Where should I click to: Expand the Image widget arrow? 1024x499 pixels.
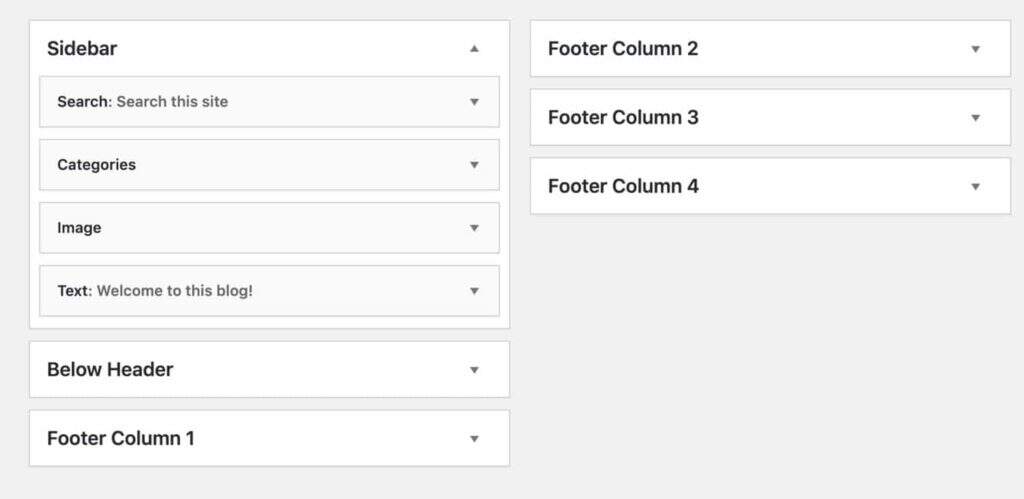point(474,228)
